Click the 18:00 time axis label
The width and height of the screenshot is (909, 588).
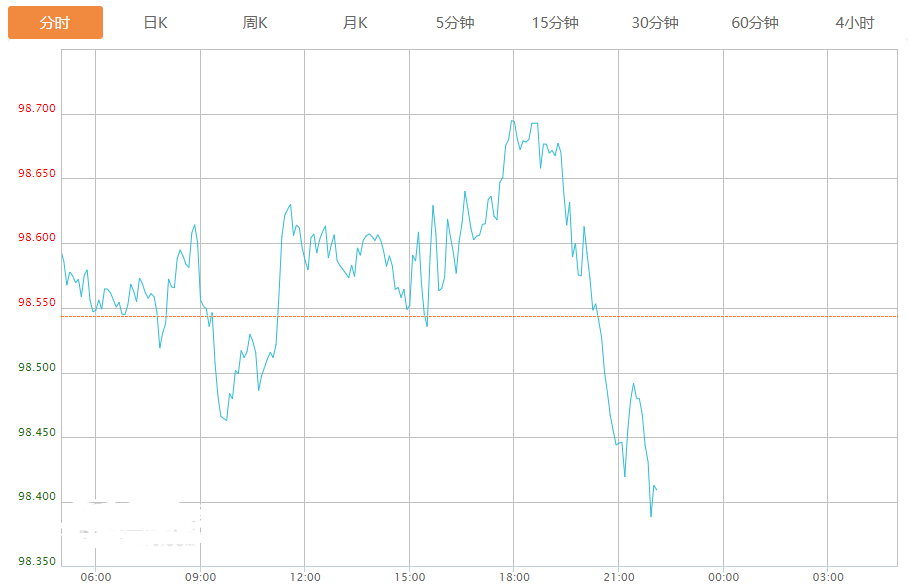tap(514, 577)
